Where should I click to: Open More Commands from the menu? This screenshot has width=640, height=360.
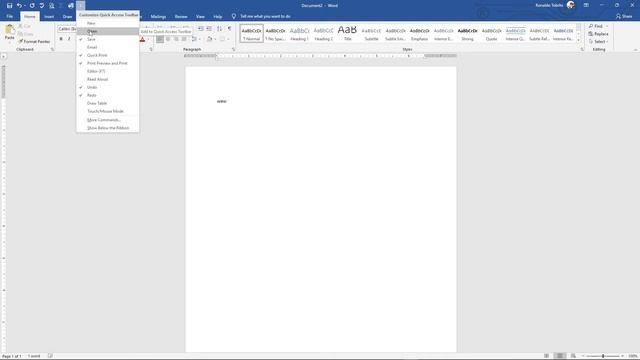[x=108, y=120]
